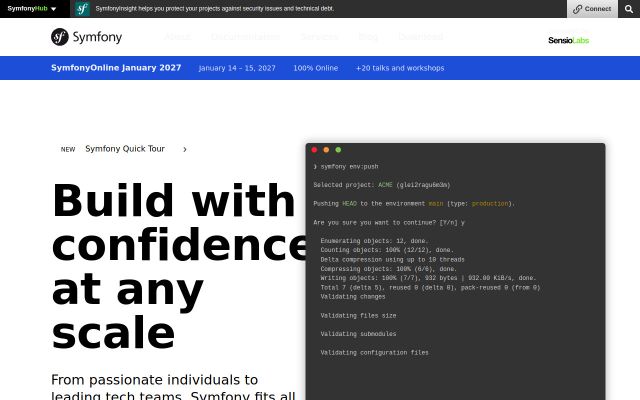Click the 'Selected project: ACME' terminal line
The width and height of the screenshot is (640, 400).
pyautogui.click(x=382, y=185)
